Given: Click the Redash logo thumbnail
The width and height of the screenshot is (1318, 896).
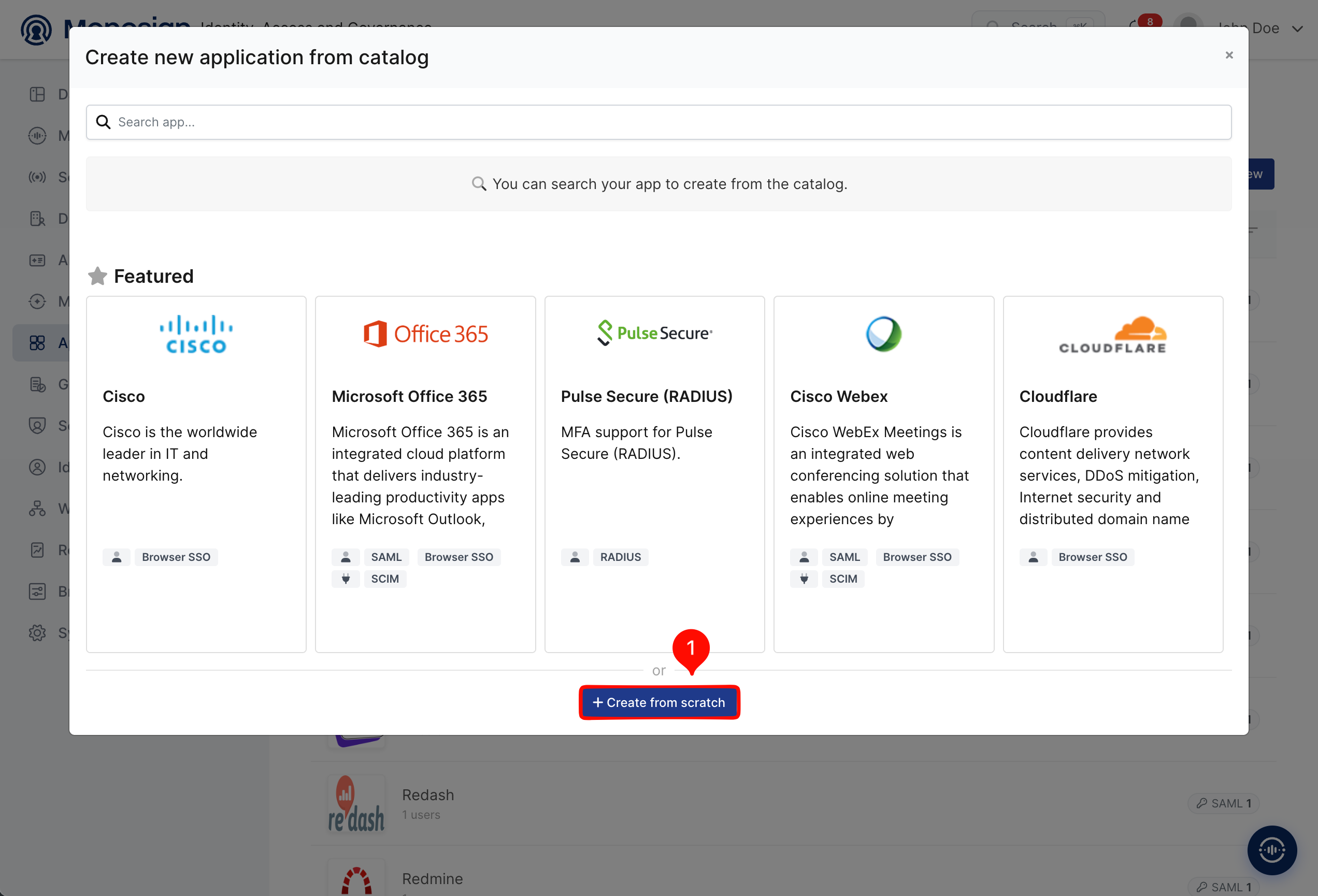Looking at the screenshot, I should click(x=356, y=804).
